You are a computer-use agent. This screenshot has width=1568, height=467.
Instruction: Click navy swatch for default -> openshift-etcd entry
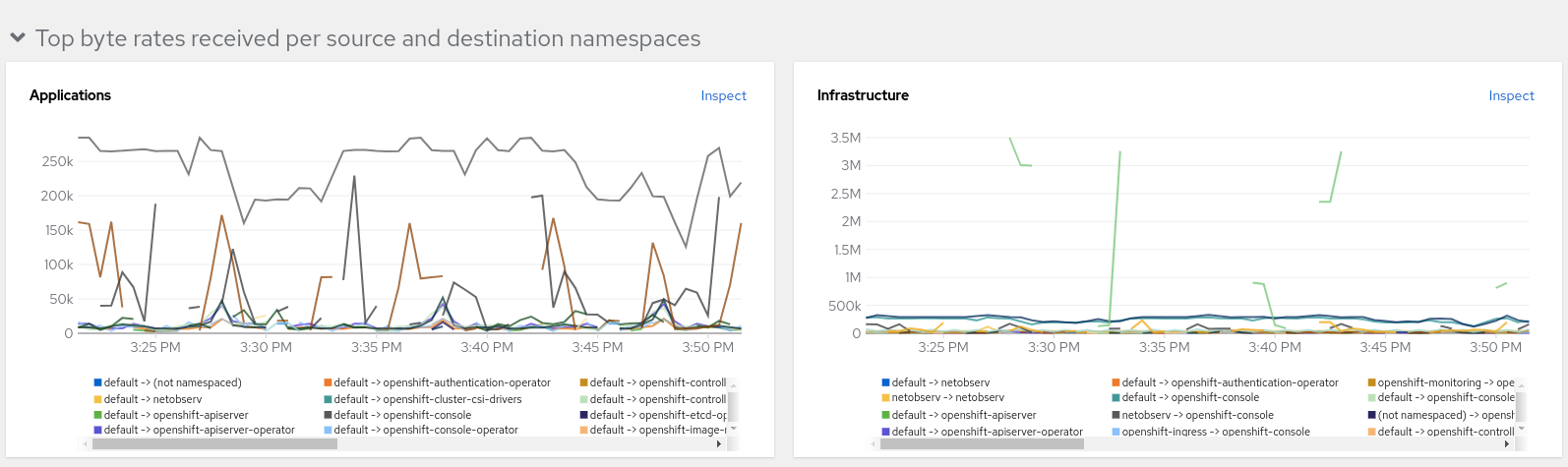(x=583, y=415)
